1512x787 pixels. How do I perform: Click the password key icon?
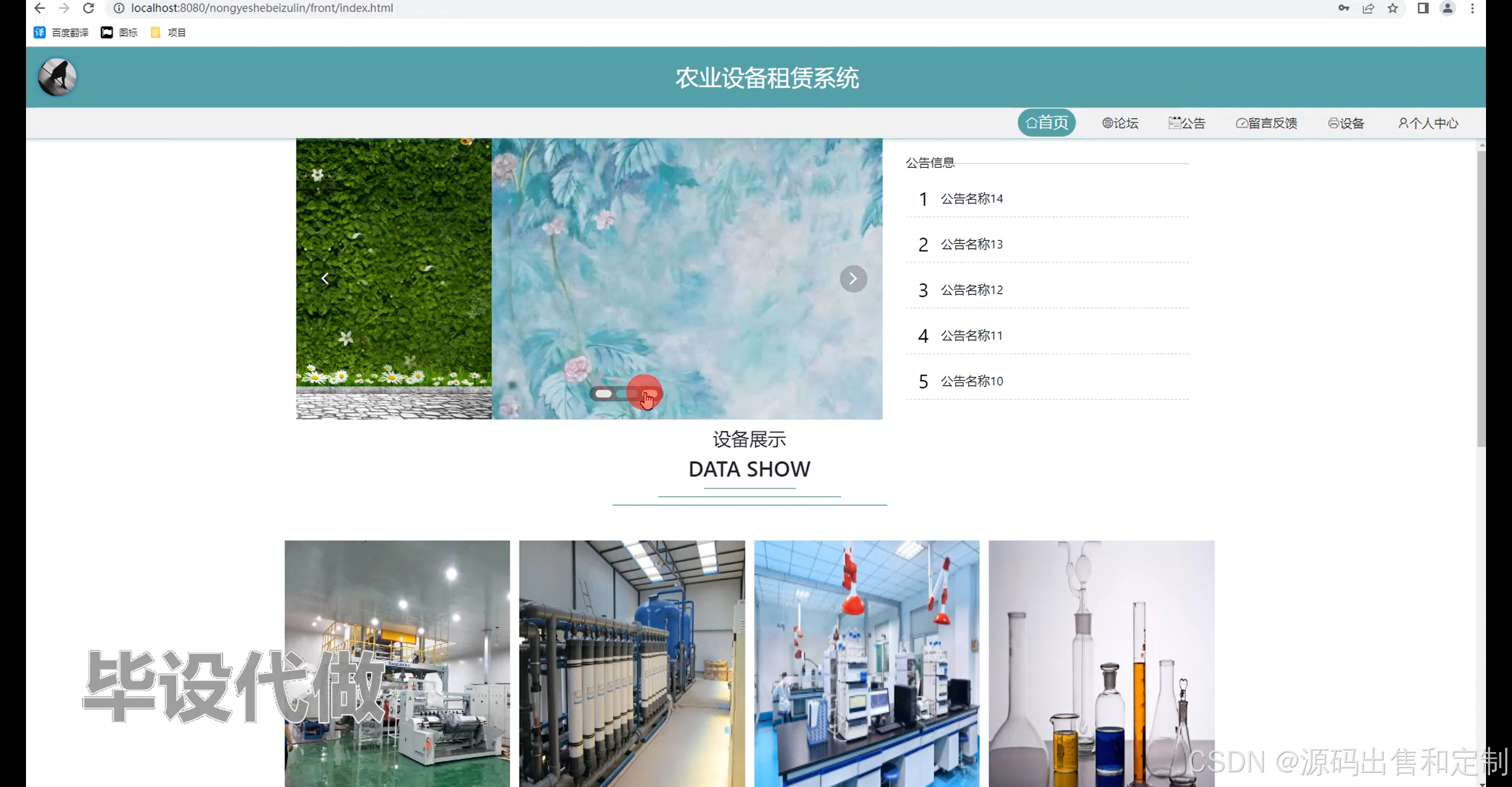[x=1344, y=8]
